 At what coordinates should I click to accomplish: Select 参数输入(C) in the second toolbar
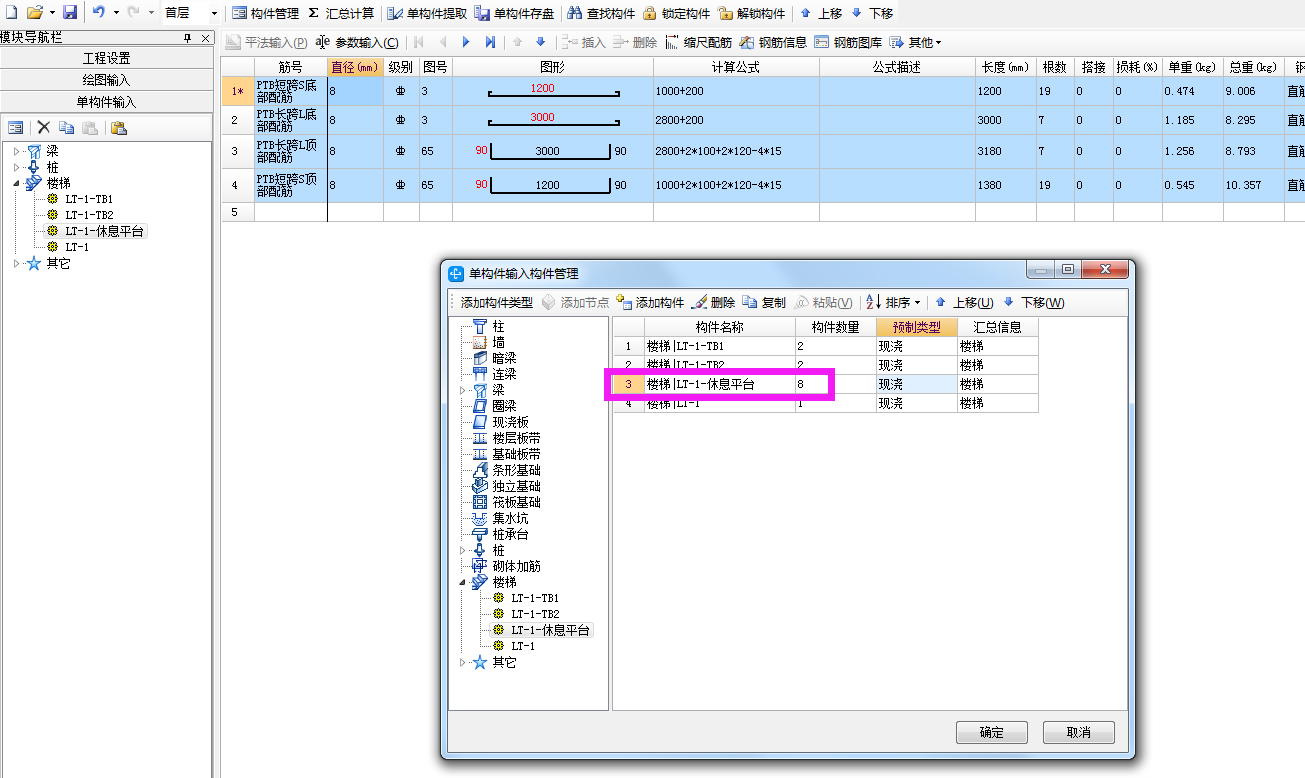356,42
